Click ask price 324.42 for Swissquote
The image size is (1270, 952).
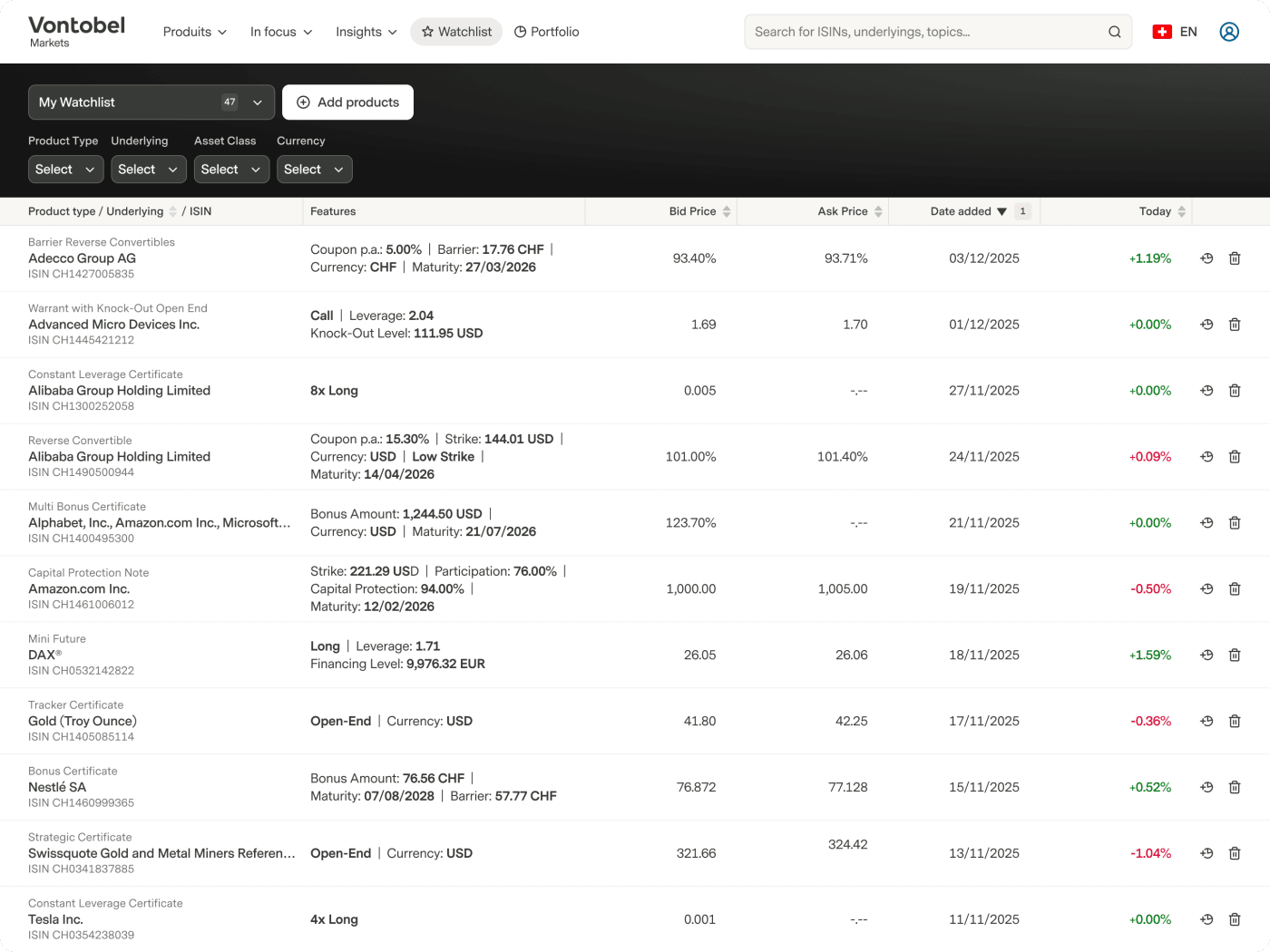(x=848, y=845)
